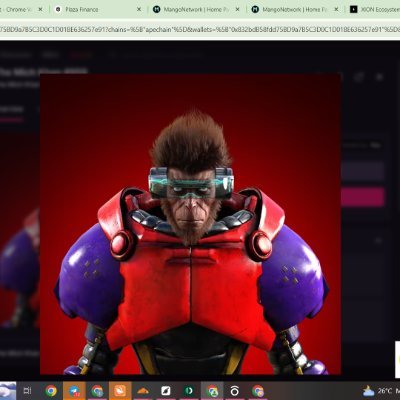The height and width of the screenshot is (400, 400).
Task: Click the purple button above pink button
Action: 363,171
